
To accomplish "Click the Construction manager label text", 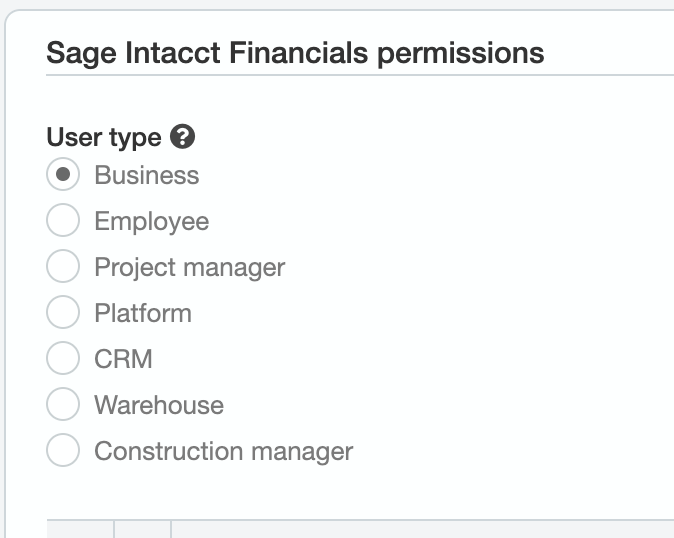I will pyautogui.click(x=224, y=451).
